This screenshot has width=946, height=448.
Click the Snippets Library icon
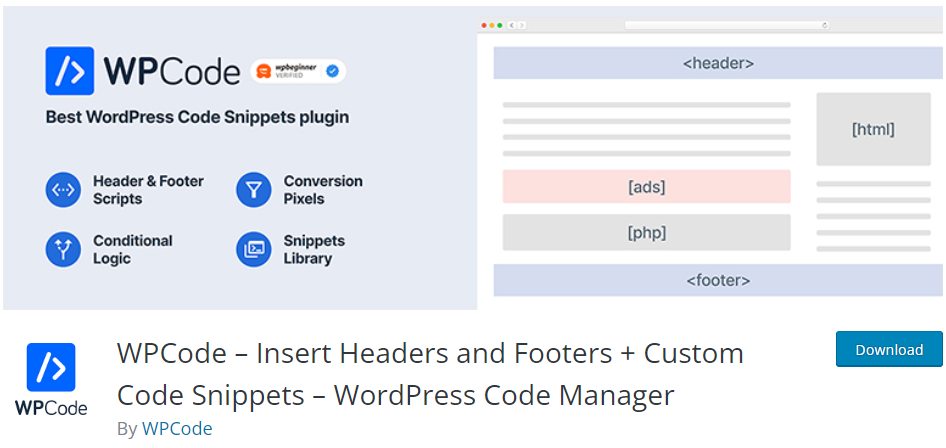(253, 249)
